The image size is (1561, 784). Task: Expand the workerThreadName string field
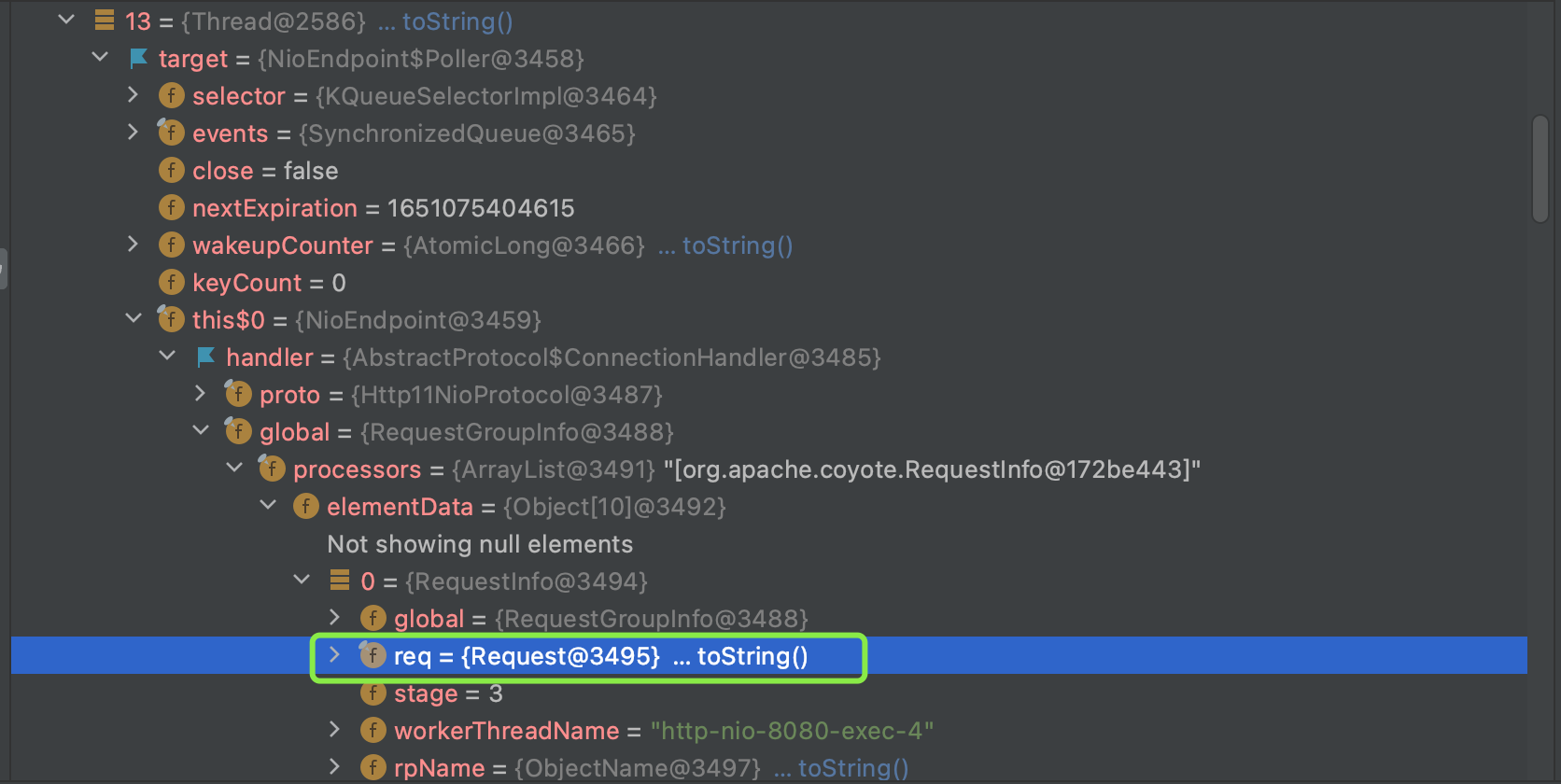pyautogui.click(x=335, y=729)
